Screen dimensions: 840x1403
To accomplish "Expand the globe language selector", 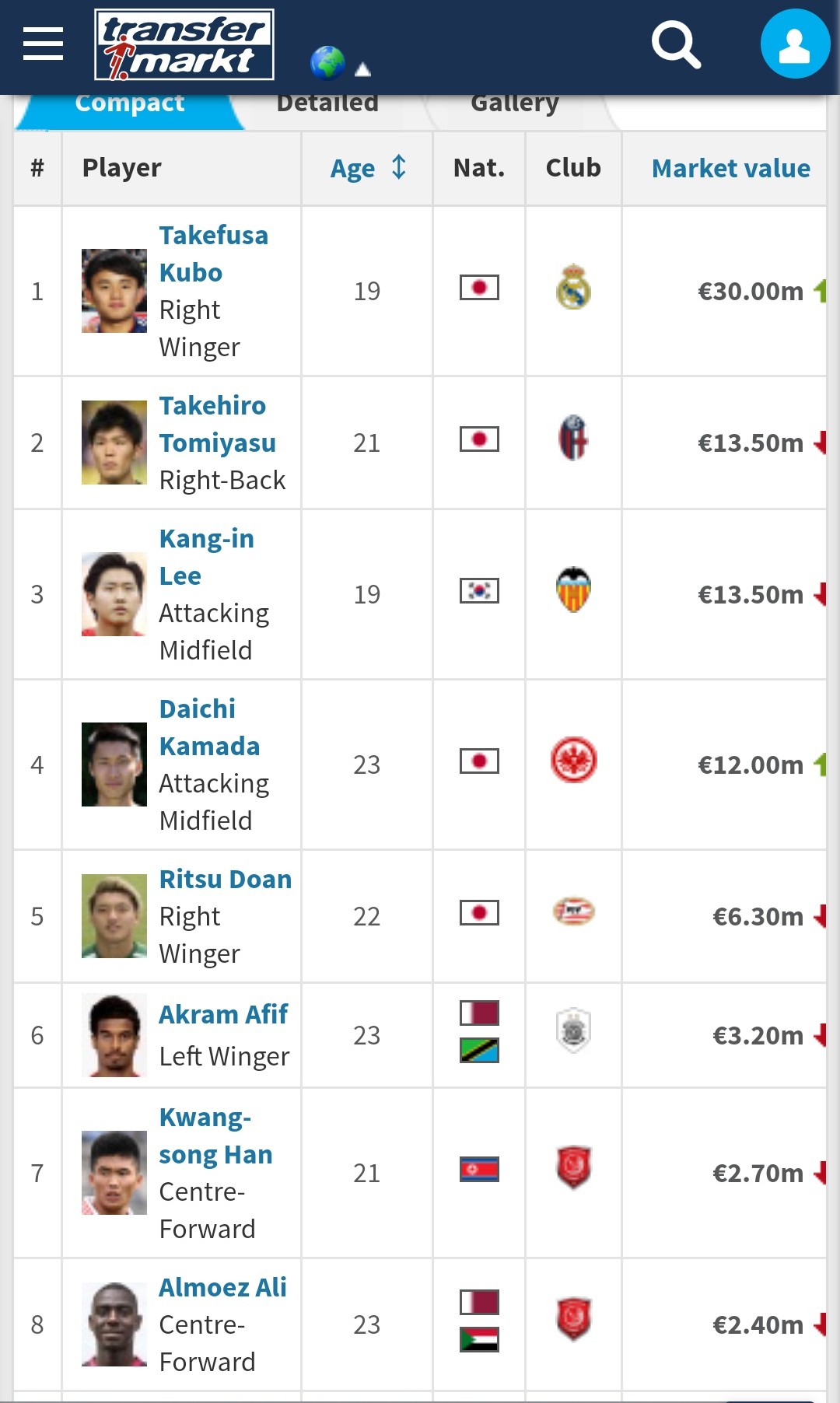I will pos(340,64).
